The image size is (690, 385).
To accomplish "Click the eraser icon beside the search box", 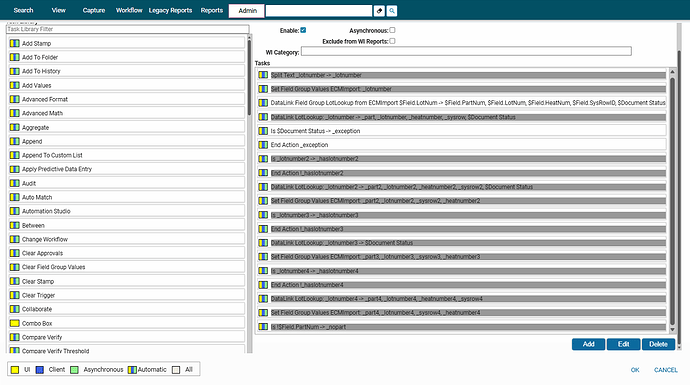I will 379,11.
